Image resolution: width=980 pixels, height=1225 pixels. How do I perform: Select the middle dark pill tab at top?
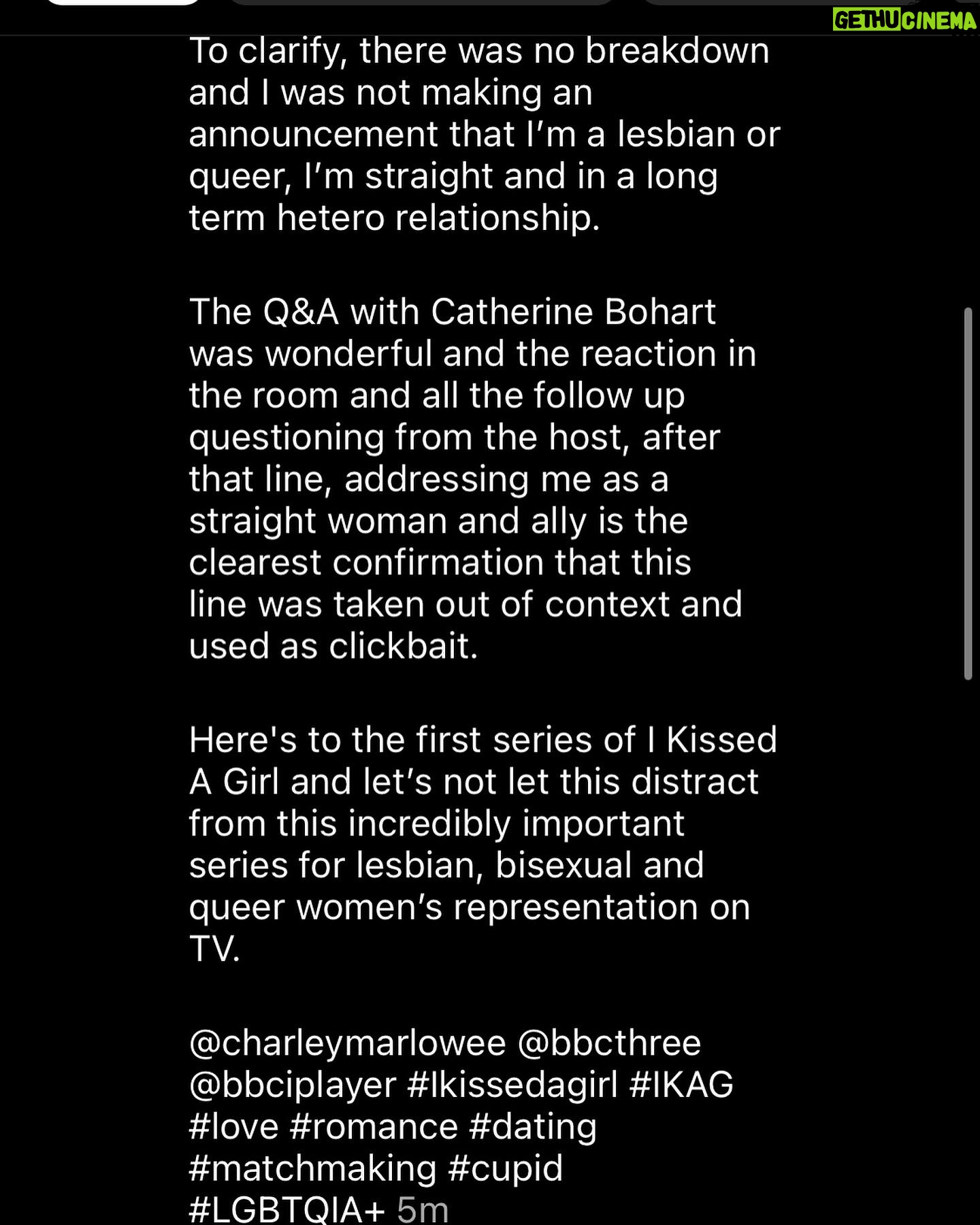pyautogui.click(x=422, y=3)
